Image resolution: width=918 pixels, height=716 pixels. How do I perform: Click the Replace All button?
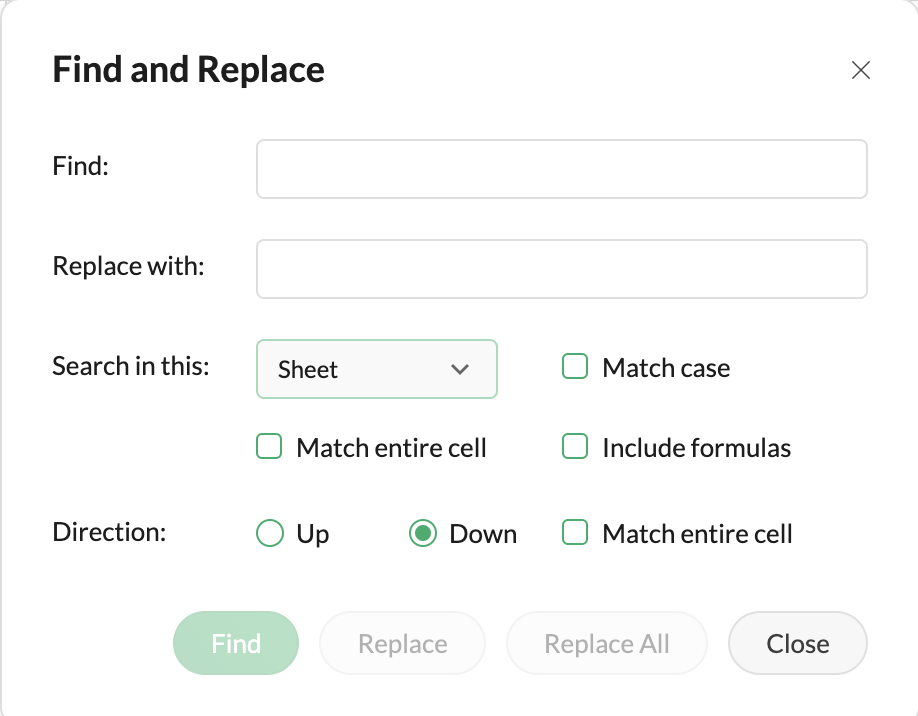point(606,644)
